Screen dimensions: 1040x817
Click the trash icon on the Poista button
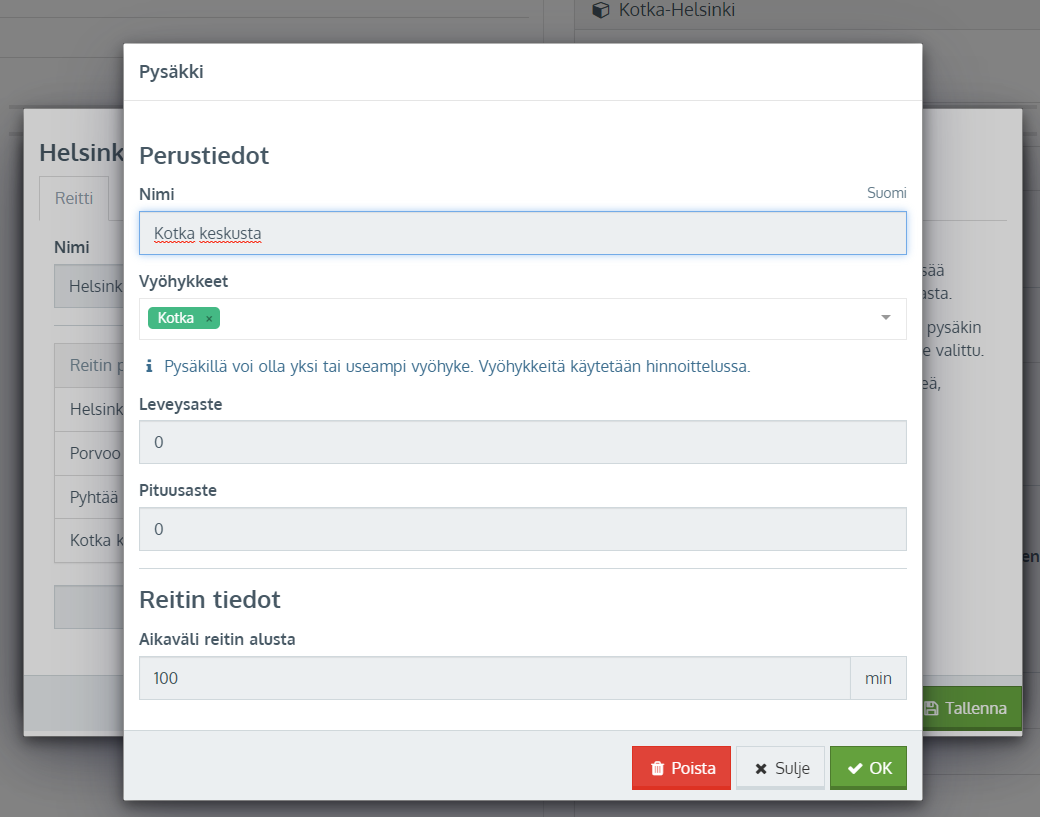click(x=657, y=769)
